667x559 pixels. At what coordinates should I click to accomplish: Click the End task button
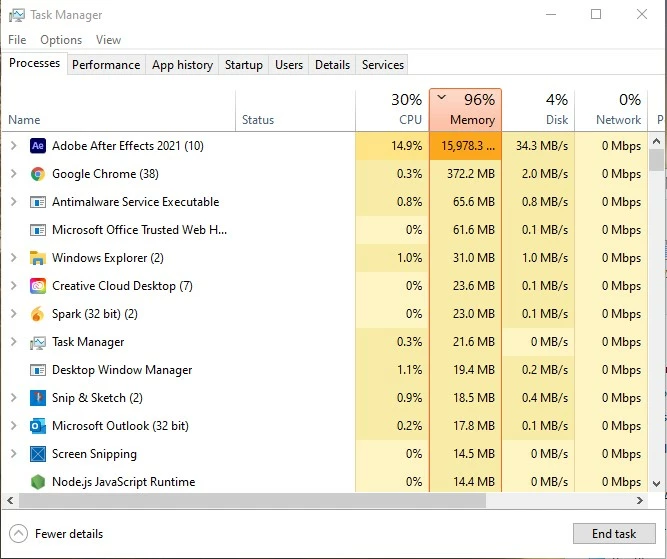tap(614, 533)
